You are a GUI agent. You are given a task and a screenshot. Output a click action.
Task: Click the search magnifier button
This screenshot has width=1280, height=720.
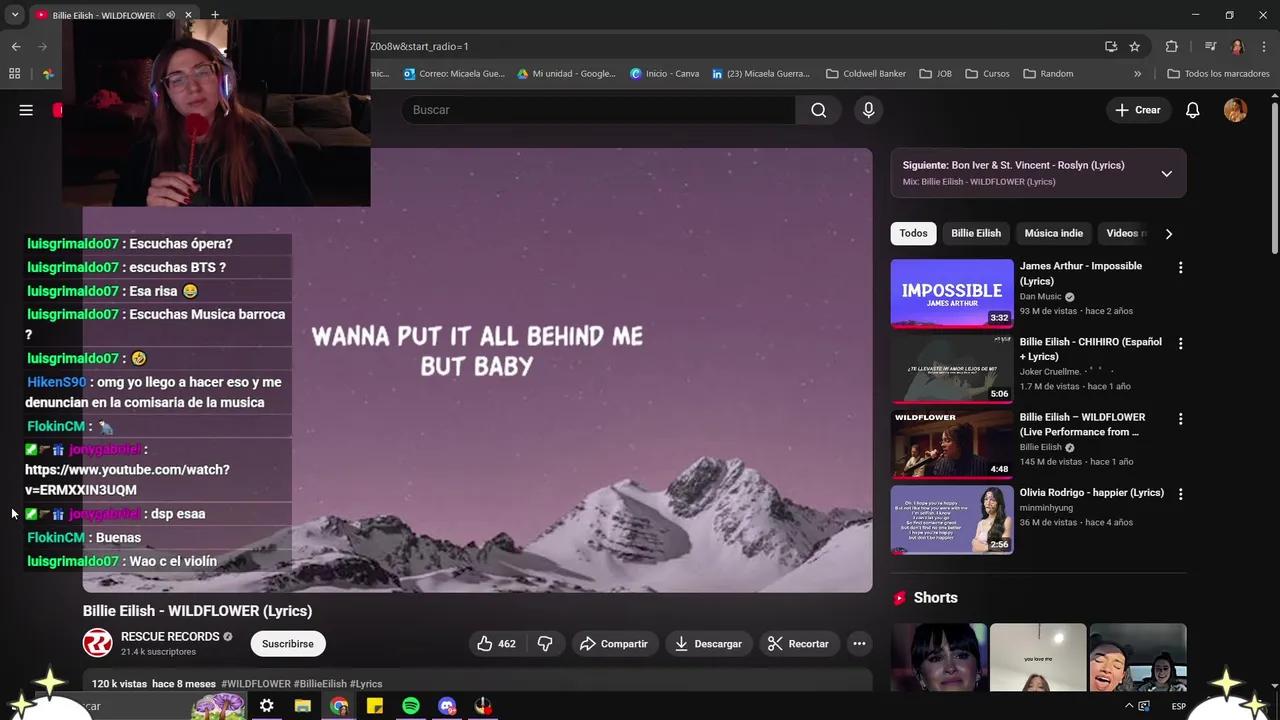[819, 110]
